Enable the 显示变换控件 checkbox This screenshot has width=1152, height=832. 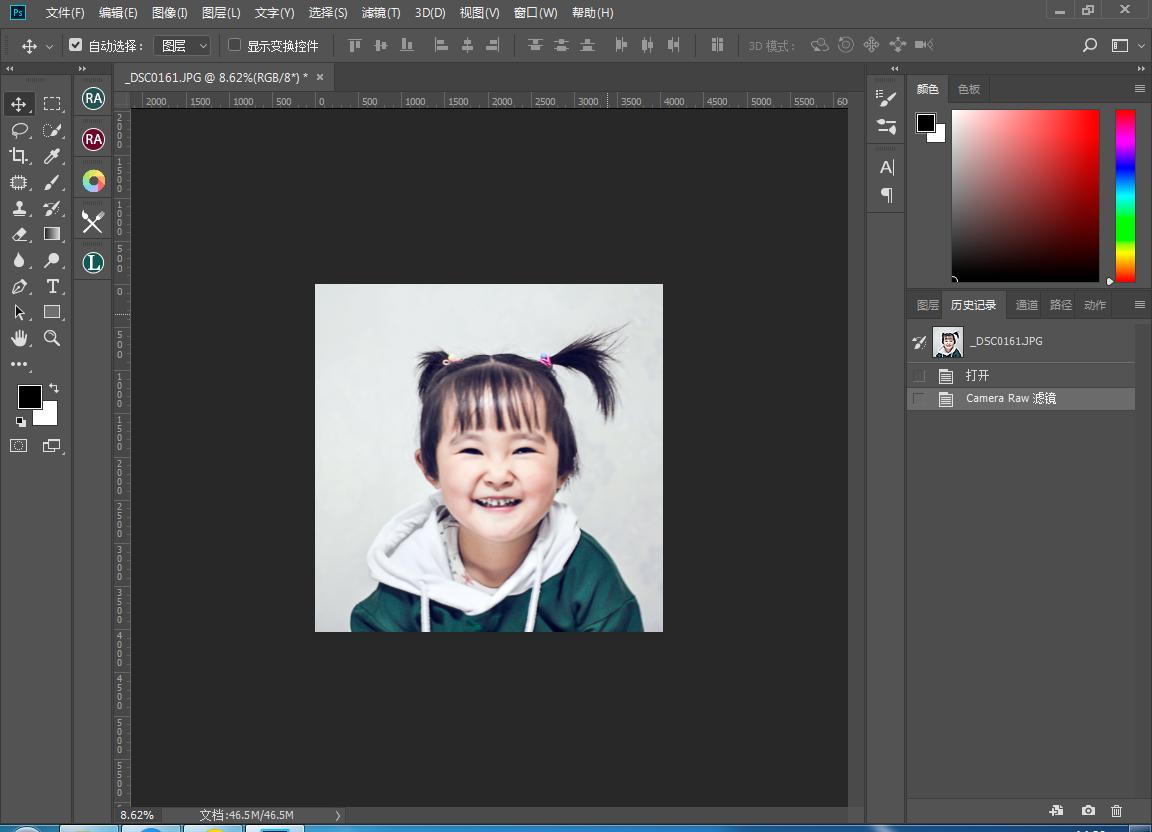(x=235, y=45)
